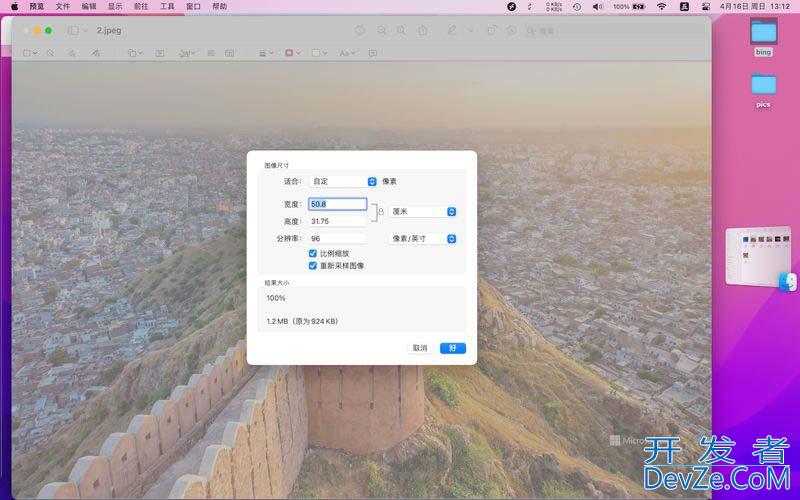This screenshot has width=800, height=500.
Task: Open the 前往 menu
Action: click(x=141, y=7)
